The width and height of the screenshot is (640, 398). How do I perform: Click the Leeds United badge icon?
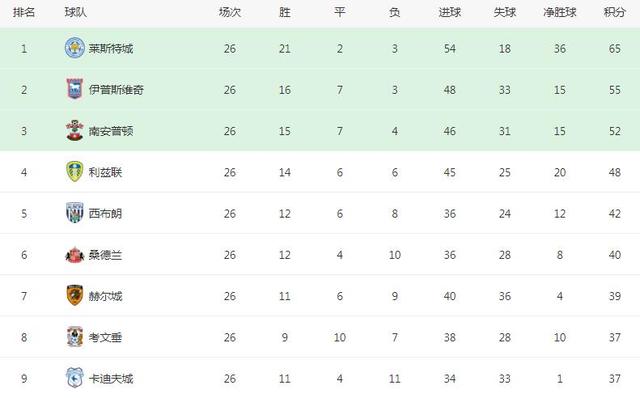[x=75, y=171]
